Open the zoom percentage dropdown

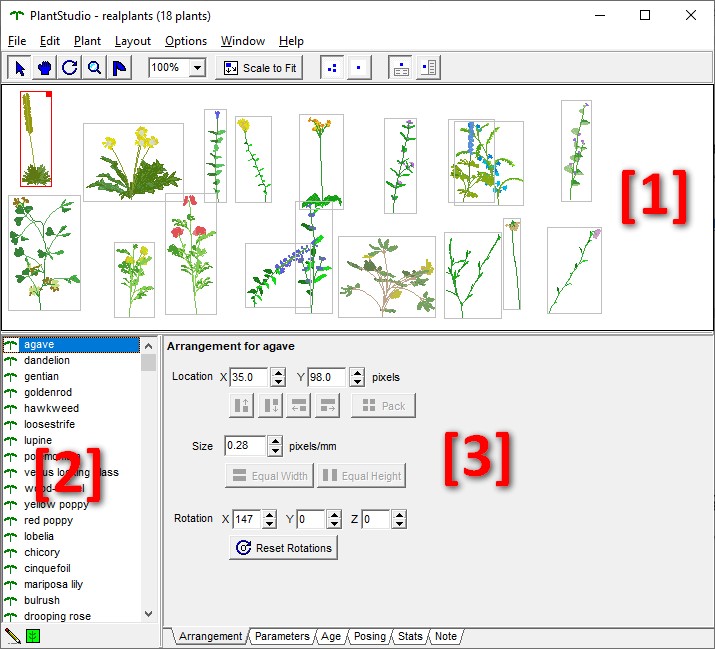point(197,68)
